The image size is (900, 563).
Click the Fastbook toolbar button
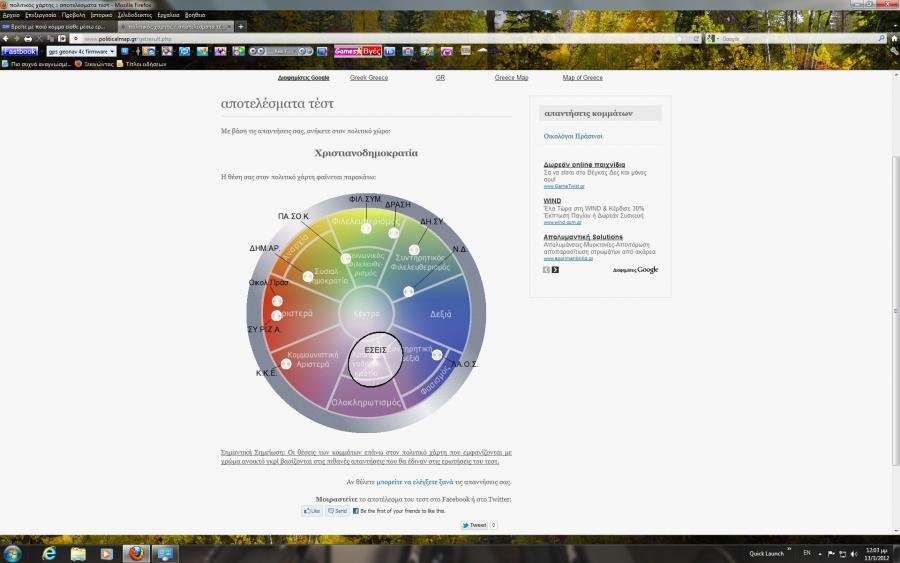point(20,52)
